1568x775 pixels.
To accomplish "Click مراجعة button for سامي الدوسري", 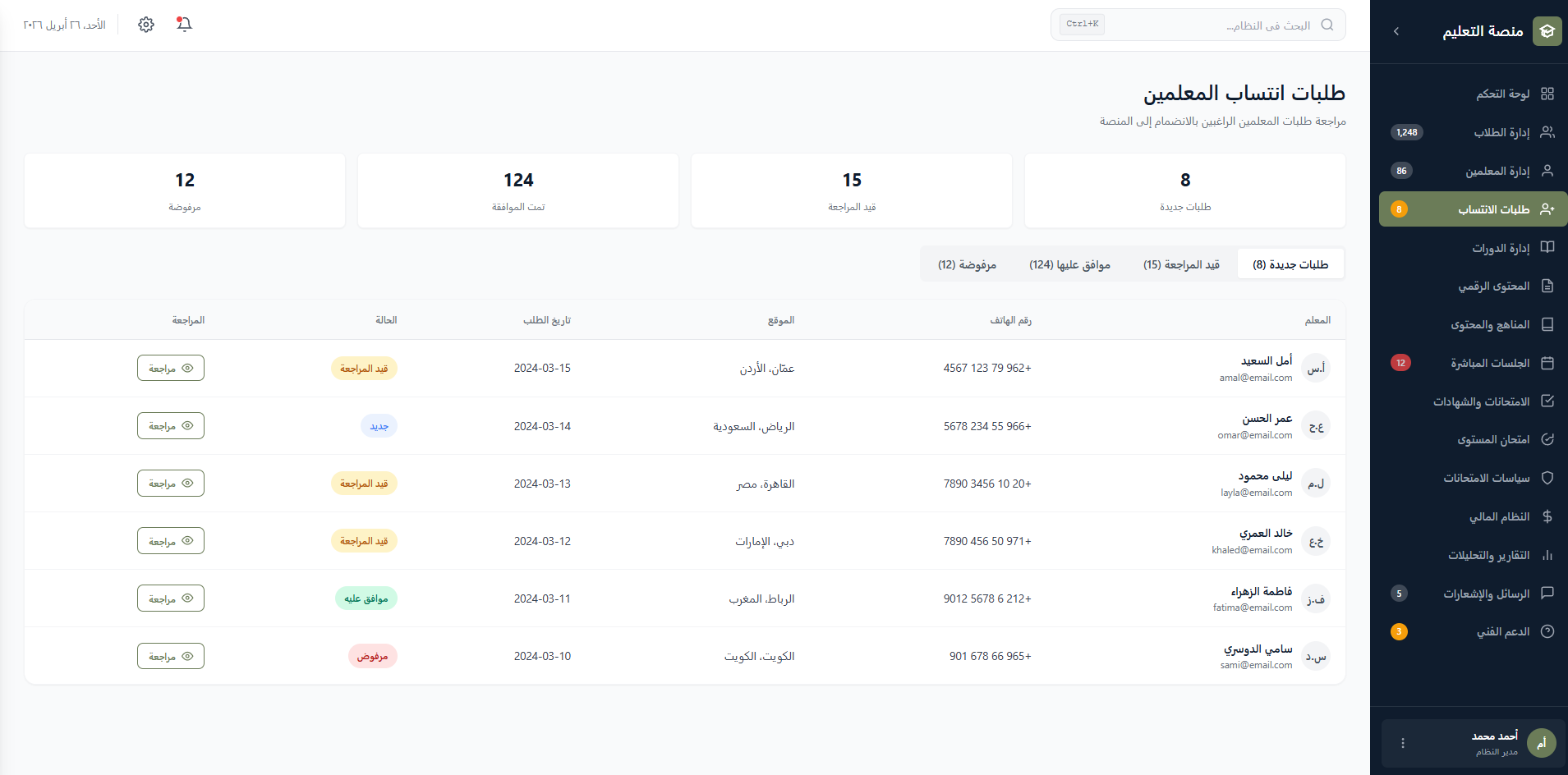I will click(x=171, y=655).
